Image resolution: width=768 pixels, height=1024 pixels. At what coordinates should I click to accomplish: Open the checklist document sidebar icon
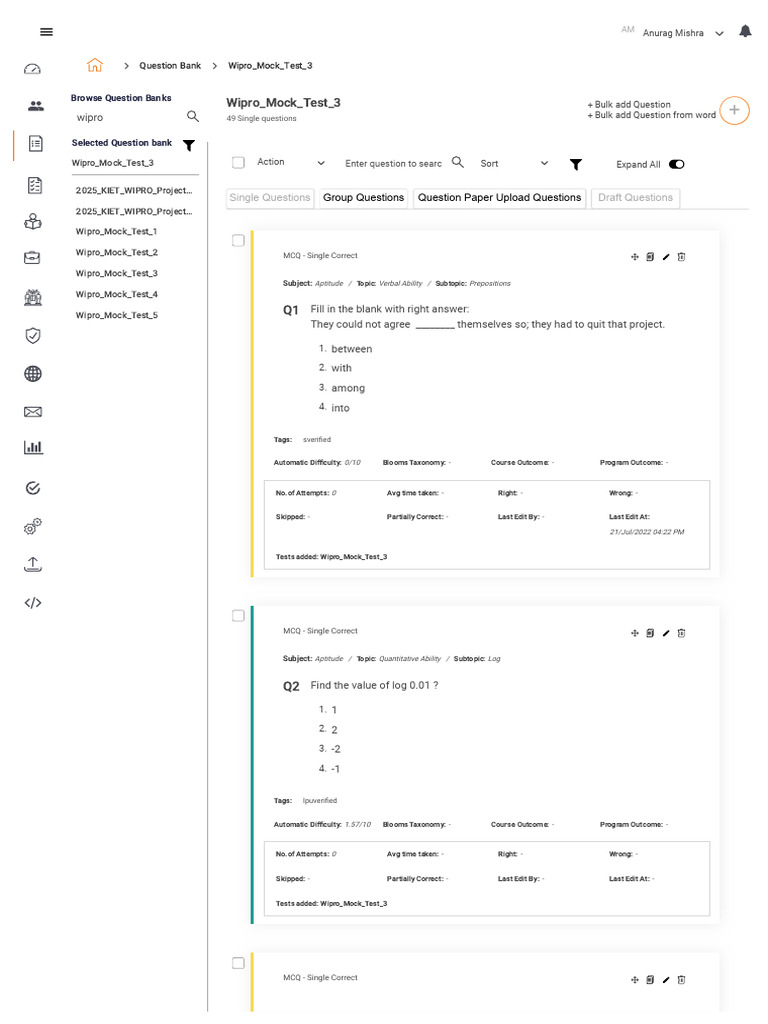pyautogui.click(x=35, y=185)
